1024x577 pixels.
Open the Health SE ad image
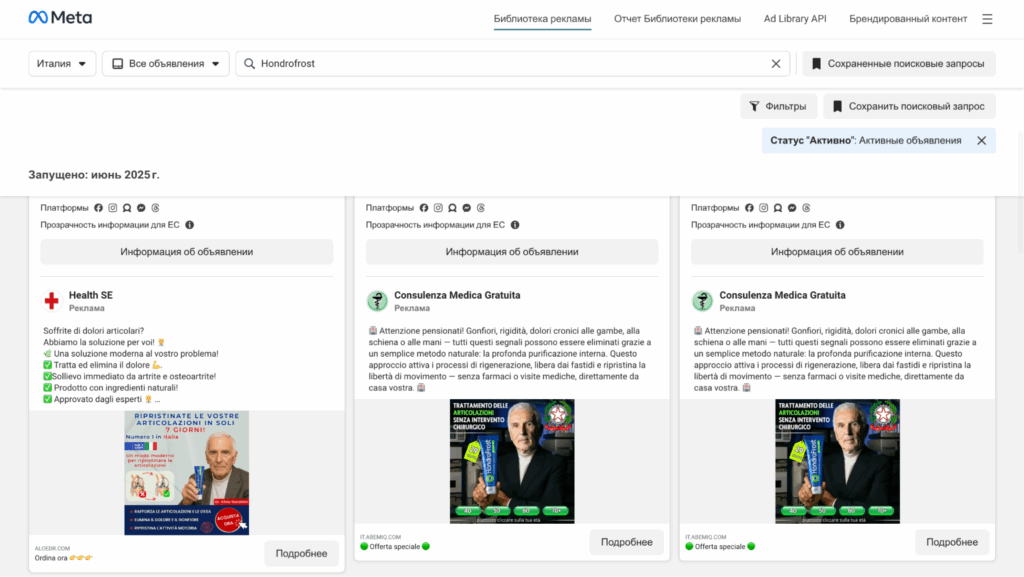point(187,473)
